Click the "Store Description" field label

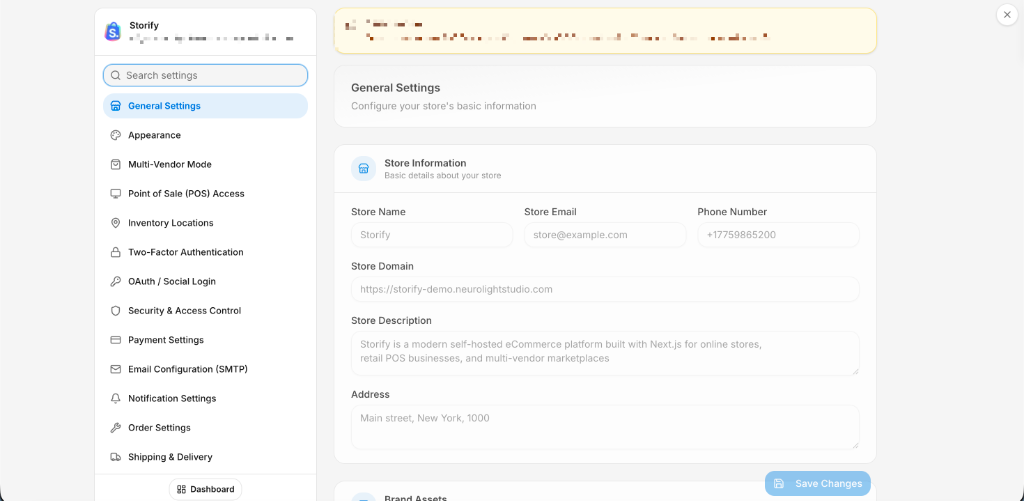coord(391,321)
